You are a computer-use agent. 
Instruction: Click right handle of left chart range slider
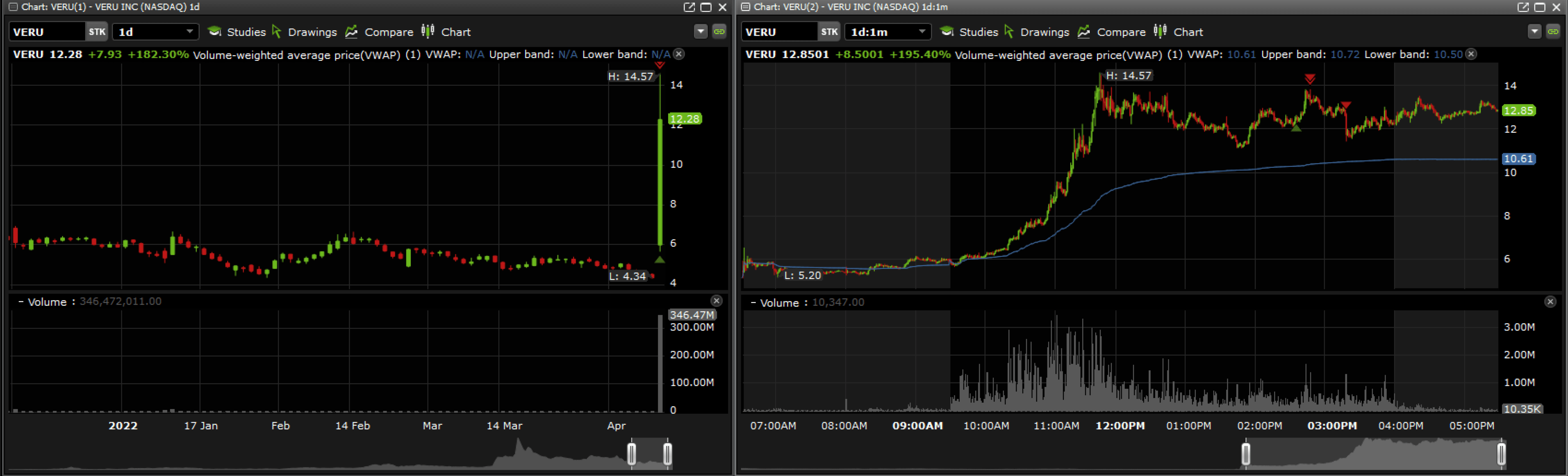pos(668,453)
